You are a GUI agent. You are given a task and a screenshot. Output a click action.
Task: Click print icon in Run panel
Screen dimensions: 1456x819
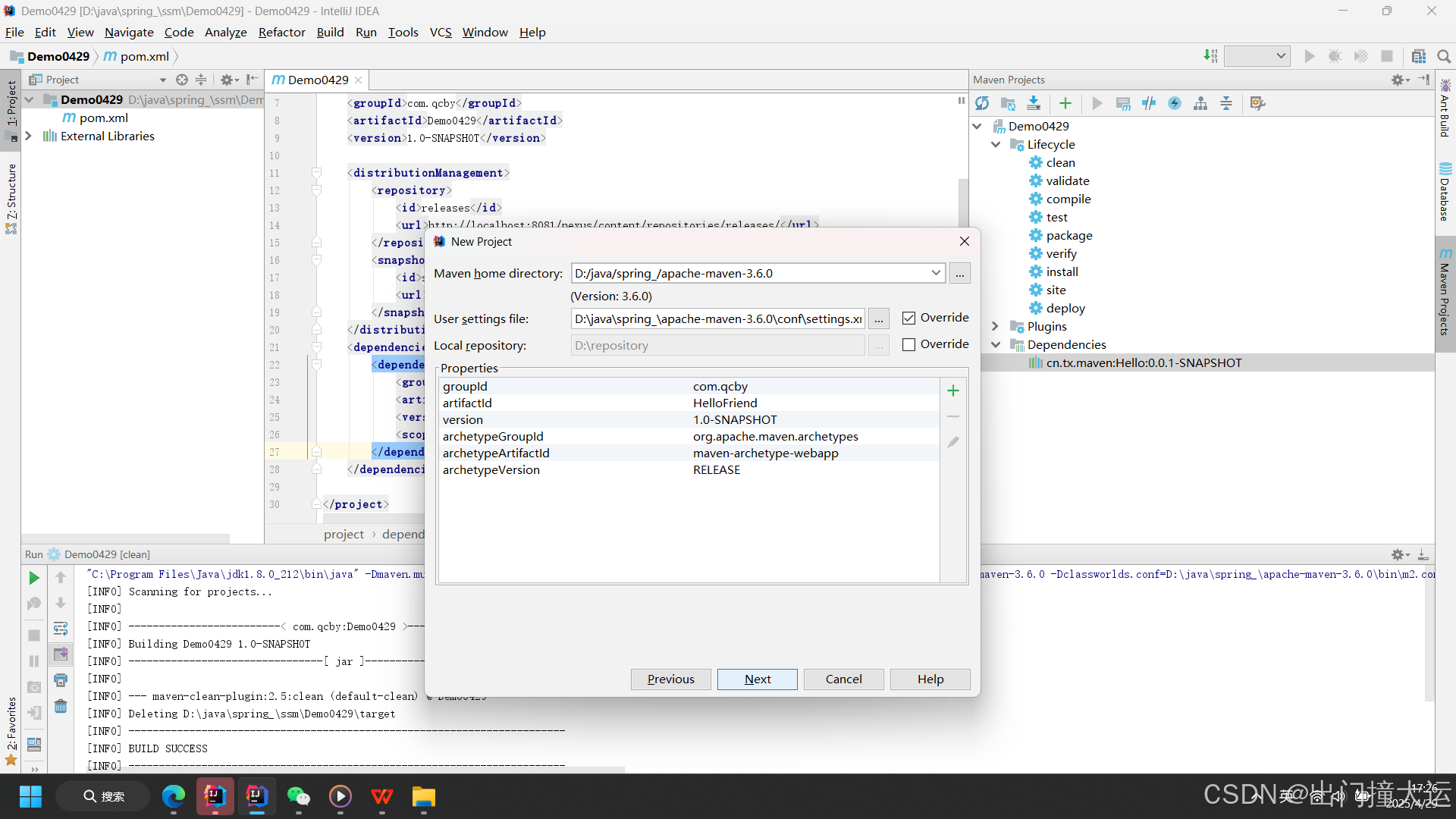[x=61, y=680]
